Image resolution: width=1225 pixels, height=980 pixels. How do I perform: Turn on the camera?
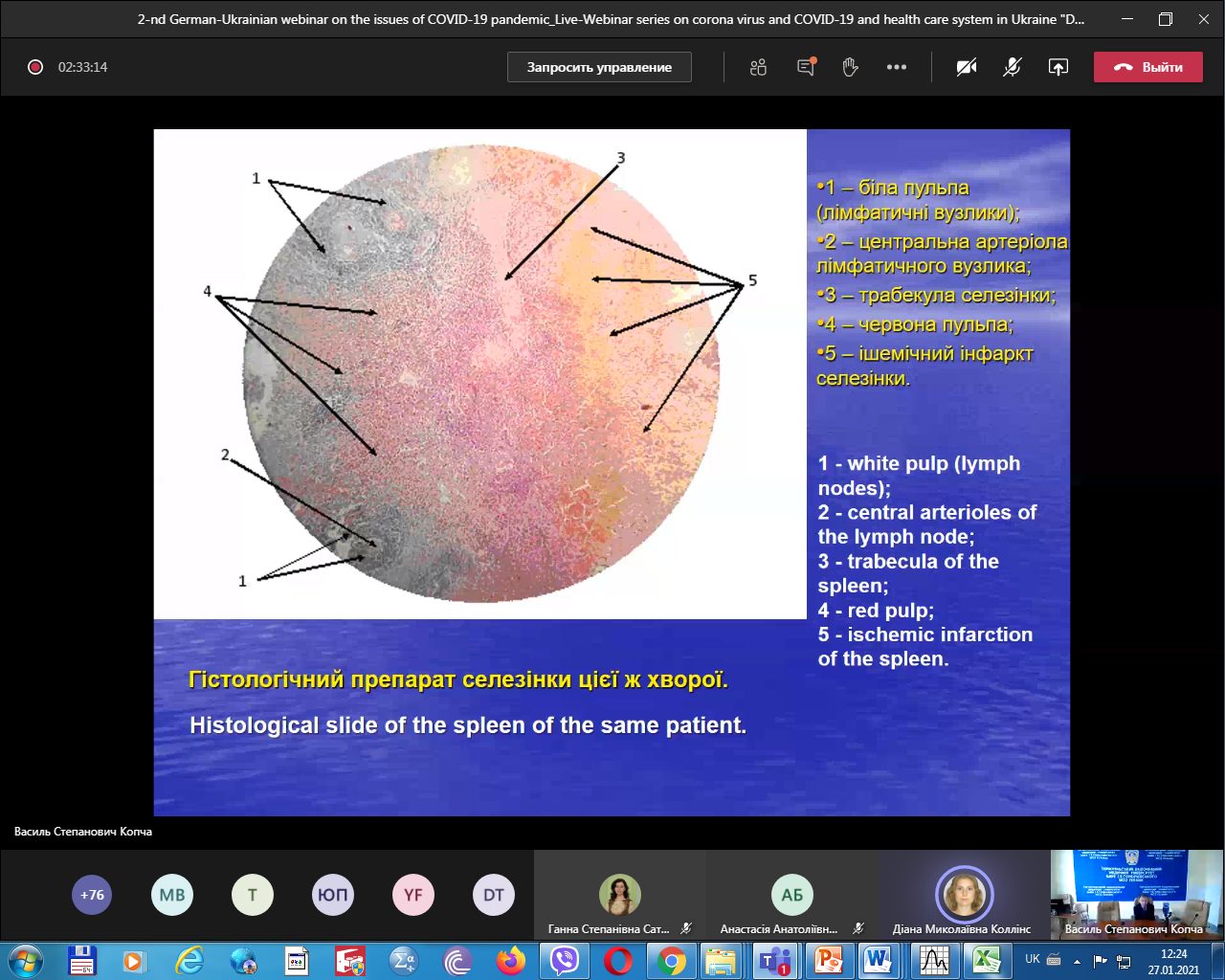[967, 67]
